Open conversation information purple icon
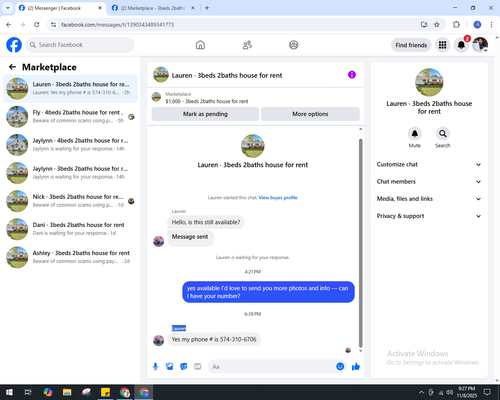The width and height of the screenshot is (500, 400). coord(352,75)
